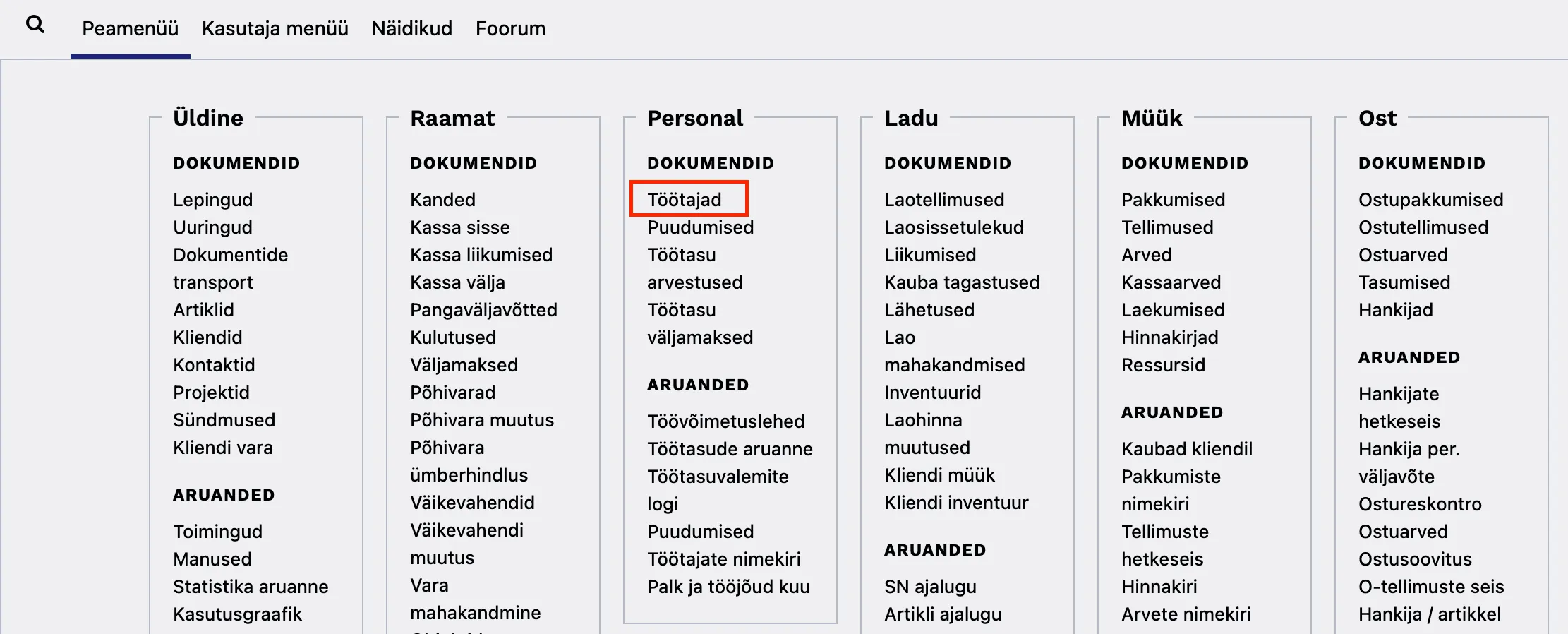Open Laotellimused in the Ladu column
The height and width of the screenshot is (634, 1568).
coord(943,200)
